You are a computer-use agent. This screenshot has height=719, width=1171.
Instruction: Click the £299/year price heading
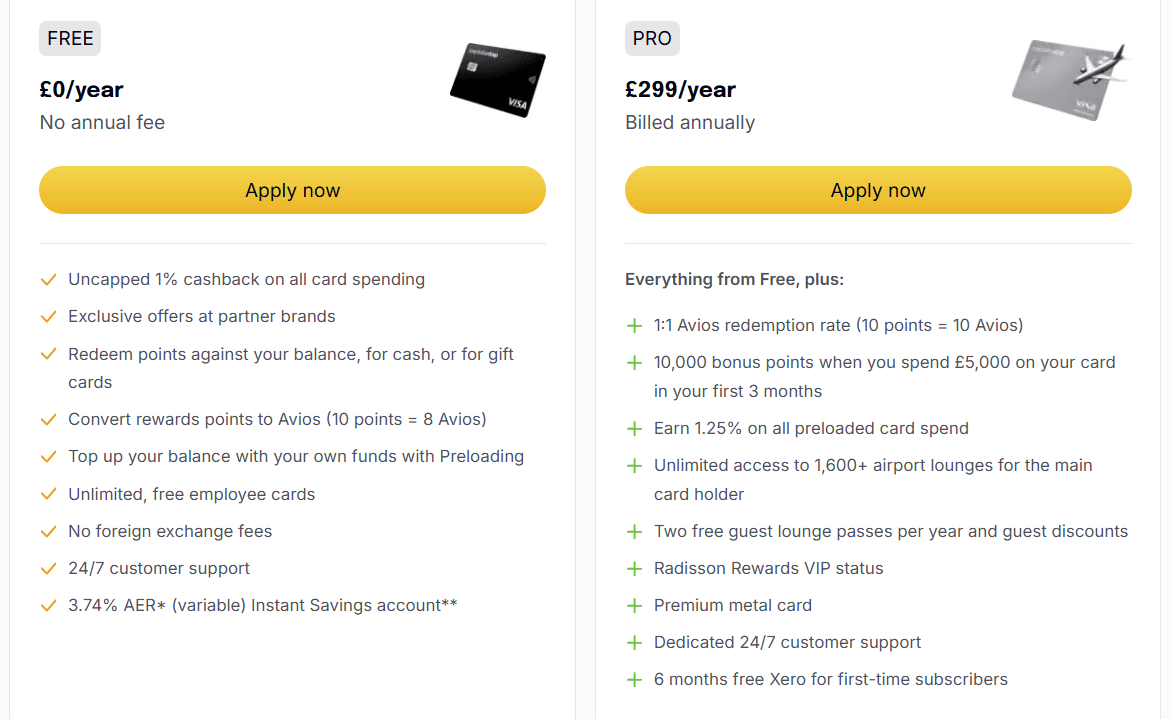680,90
